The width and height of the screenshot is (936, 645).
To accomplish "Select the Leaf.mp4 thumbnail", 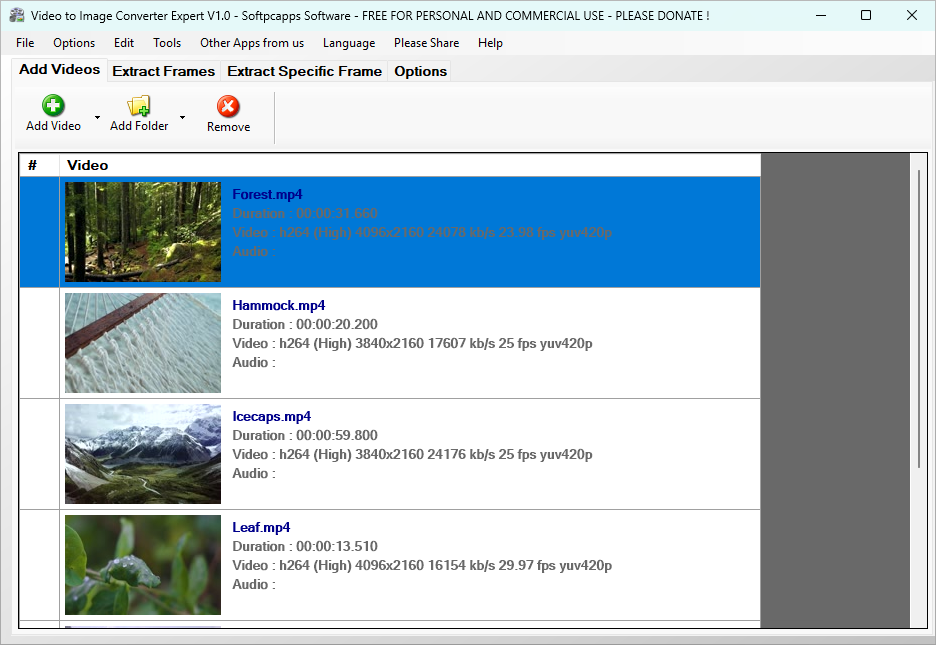I will coord(143,565).
